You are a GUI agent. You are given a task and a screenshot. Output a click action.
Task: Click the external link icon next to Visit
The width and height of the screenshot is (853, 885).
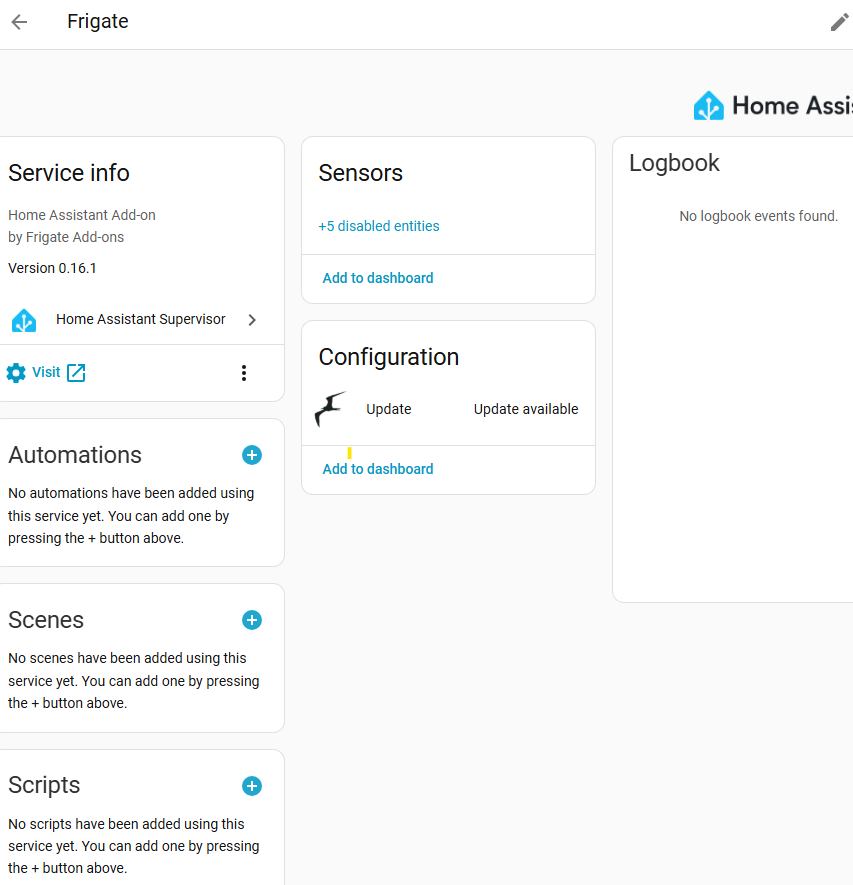pos(76,373)
